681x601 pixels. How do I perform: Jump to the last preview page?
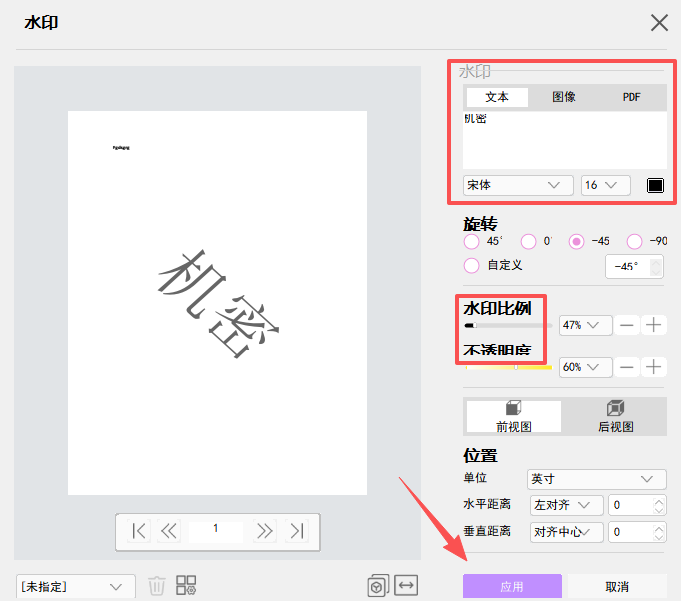coord(296,531)
